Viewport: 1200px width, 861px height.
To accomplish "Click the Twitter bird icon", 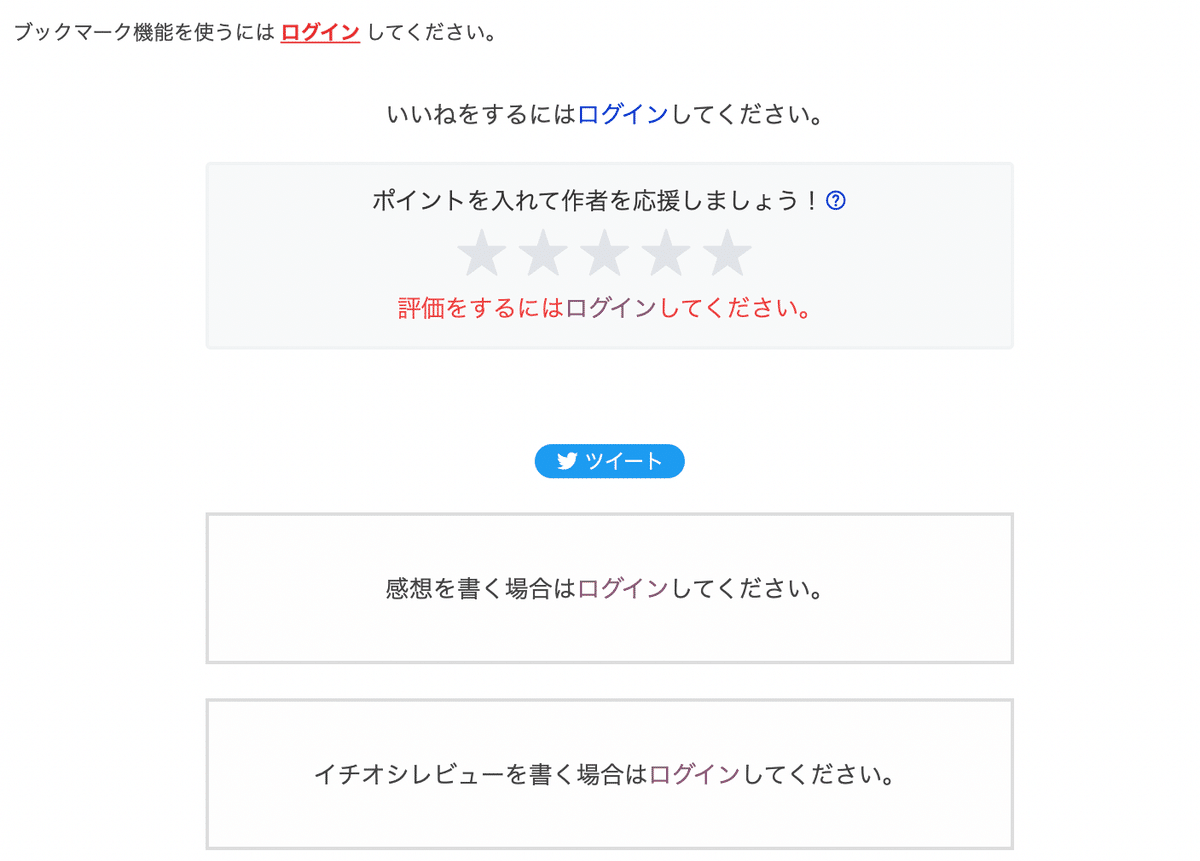I will [568, 461].
